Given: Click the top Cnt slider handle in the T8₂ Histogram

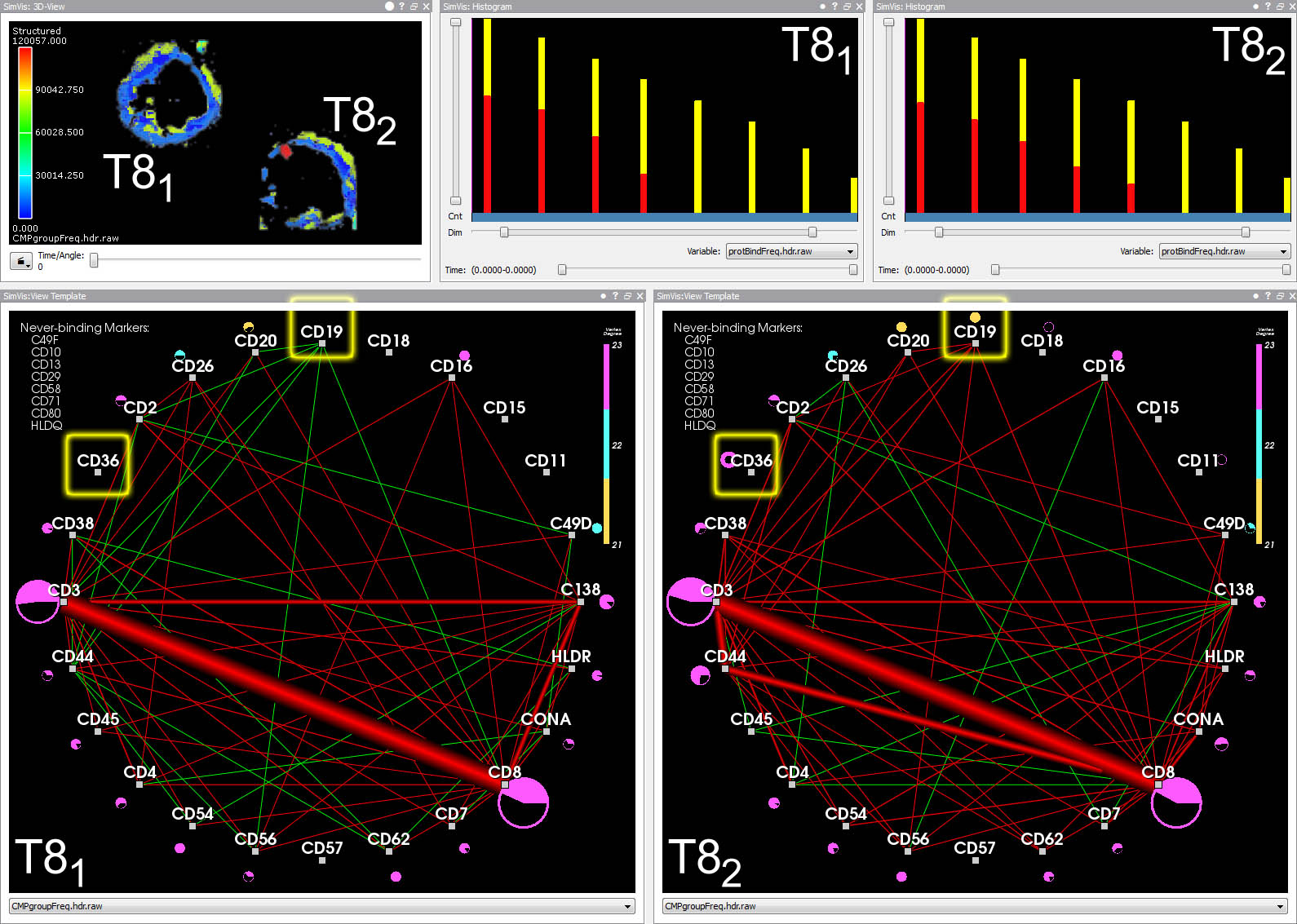Looking at the screenshot, I should click(x=889, y=23).
